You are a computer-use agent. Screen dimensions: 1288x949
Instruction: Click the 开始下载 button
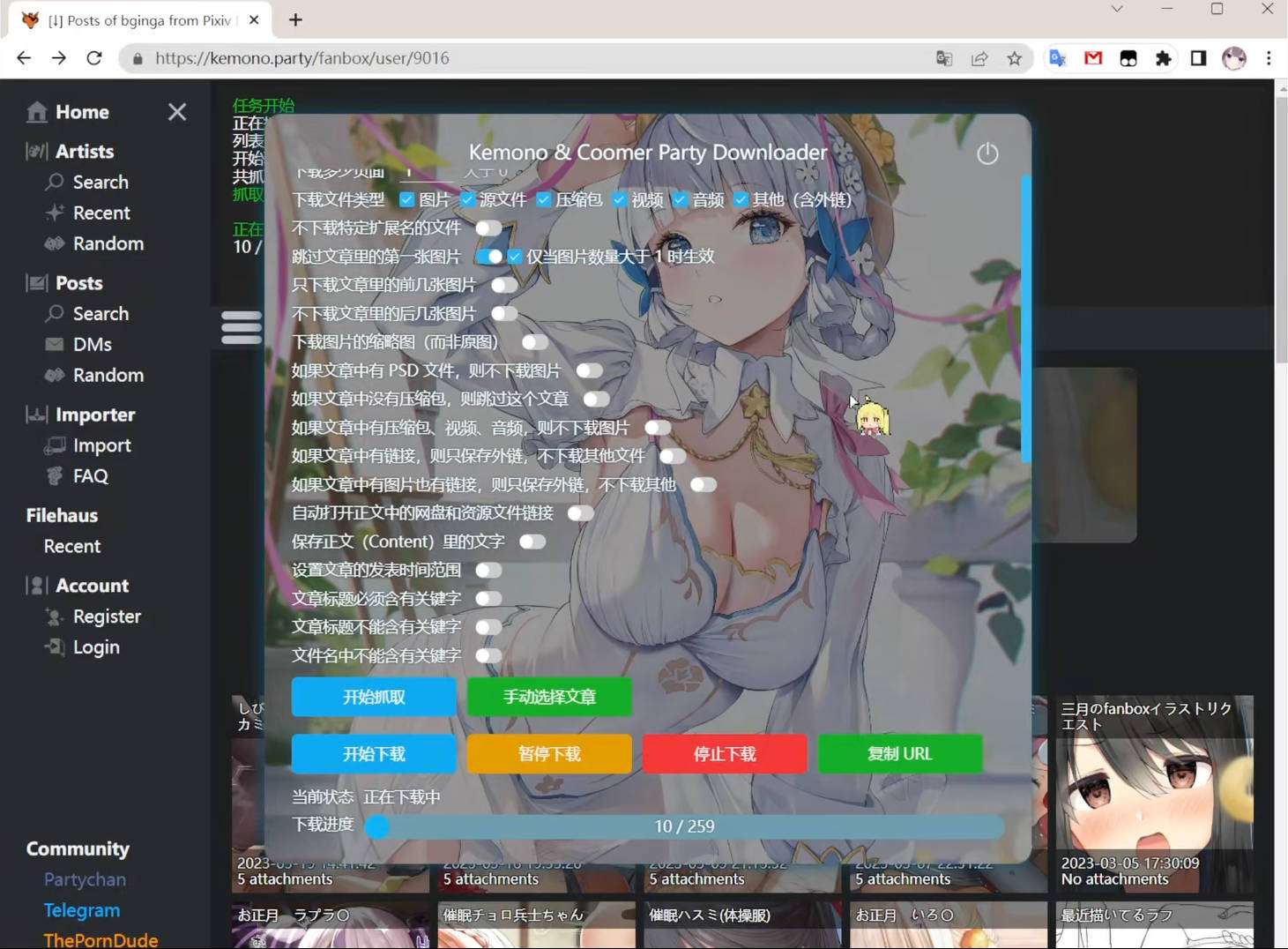(x=374, y=754)
